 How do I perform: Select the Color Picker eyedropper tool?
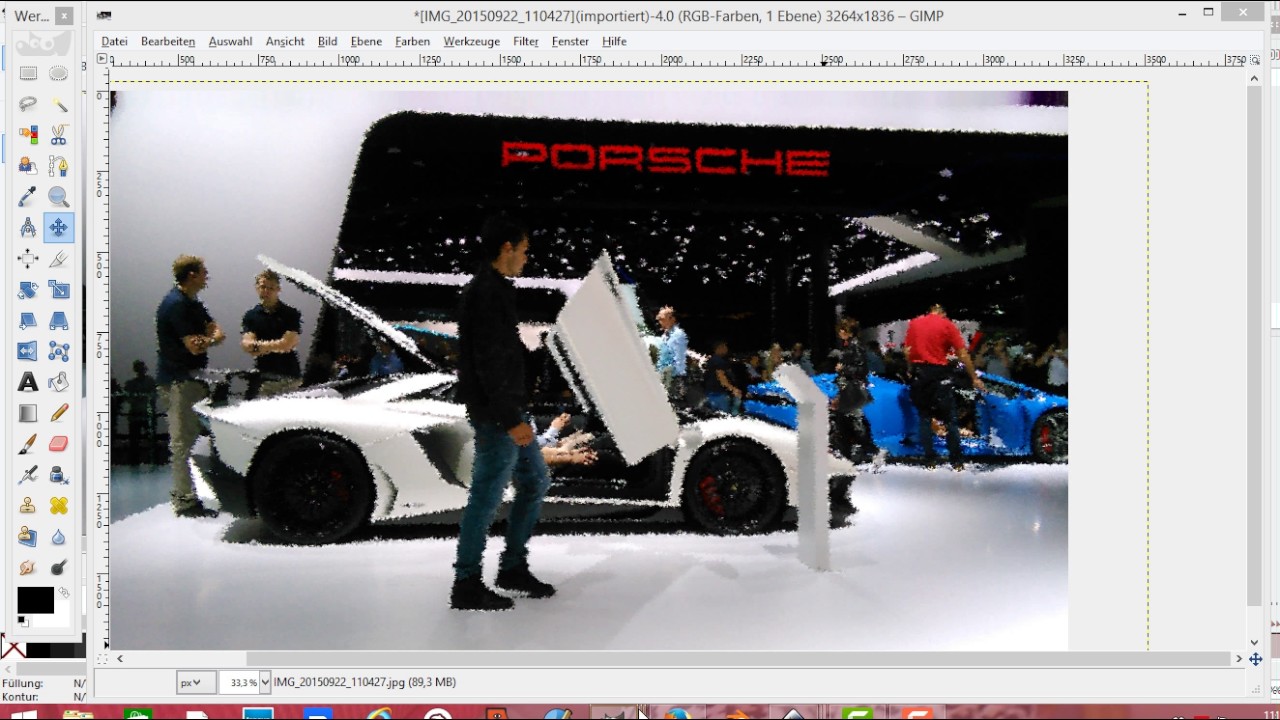click(28, 197)
